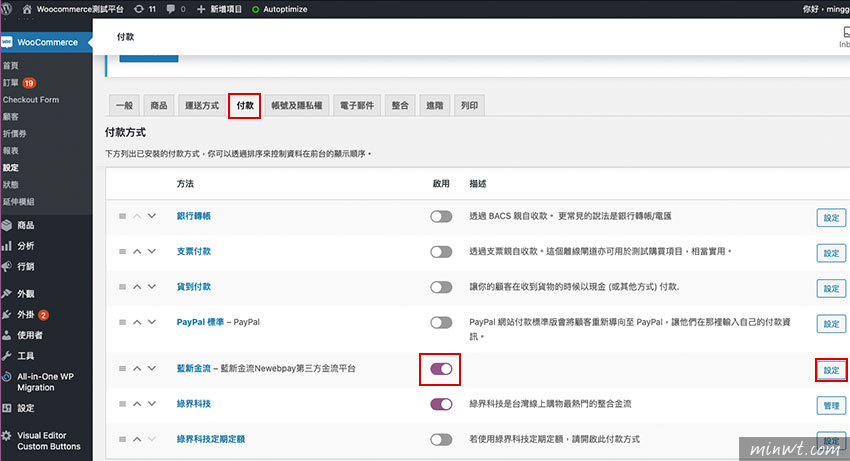Click 設定 button for 貨到付款
This screenshot has width=850, height=461.
point(831,289)
